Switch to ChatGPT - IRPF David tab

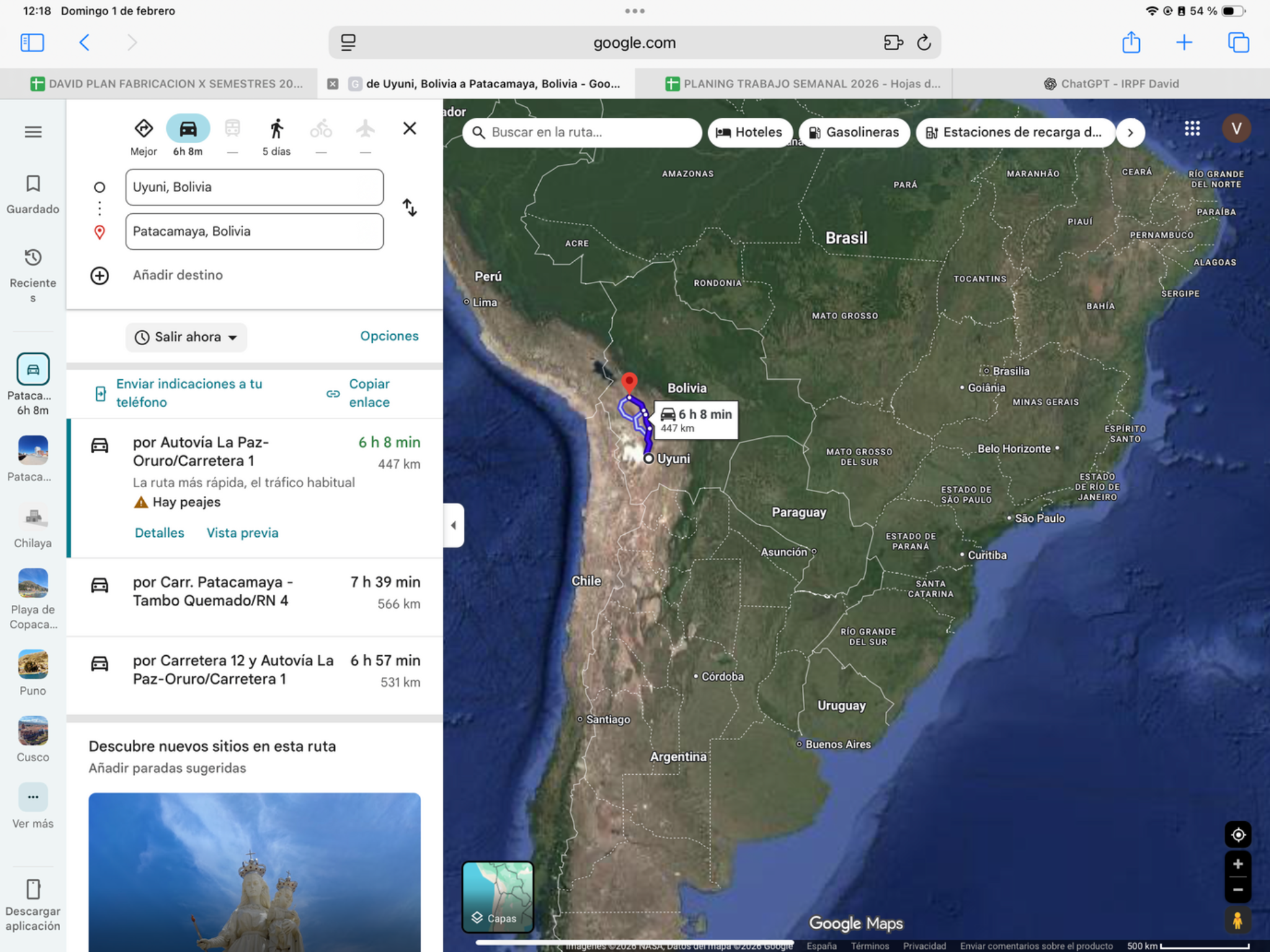pos(1111,84)
